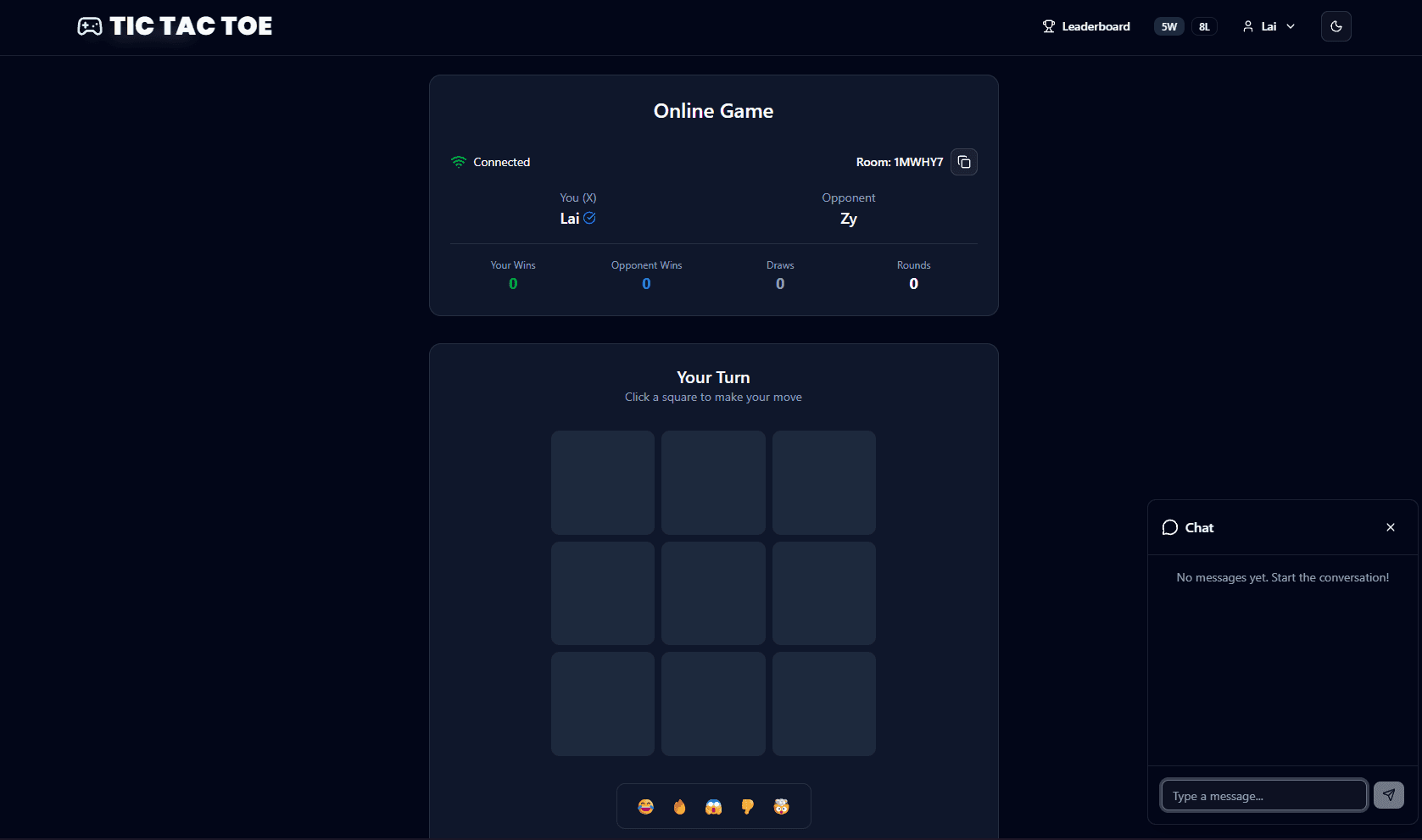Focus the Type a message input
Screen dimensions: 1422x840
(x=1263, y=795)
